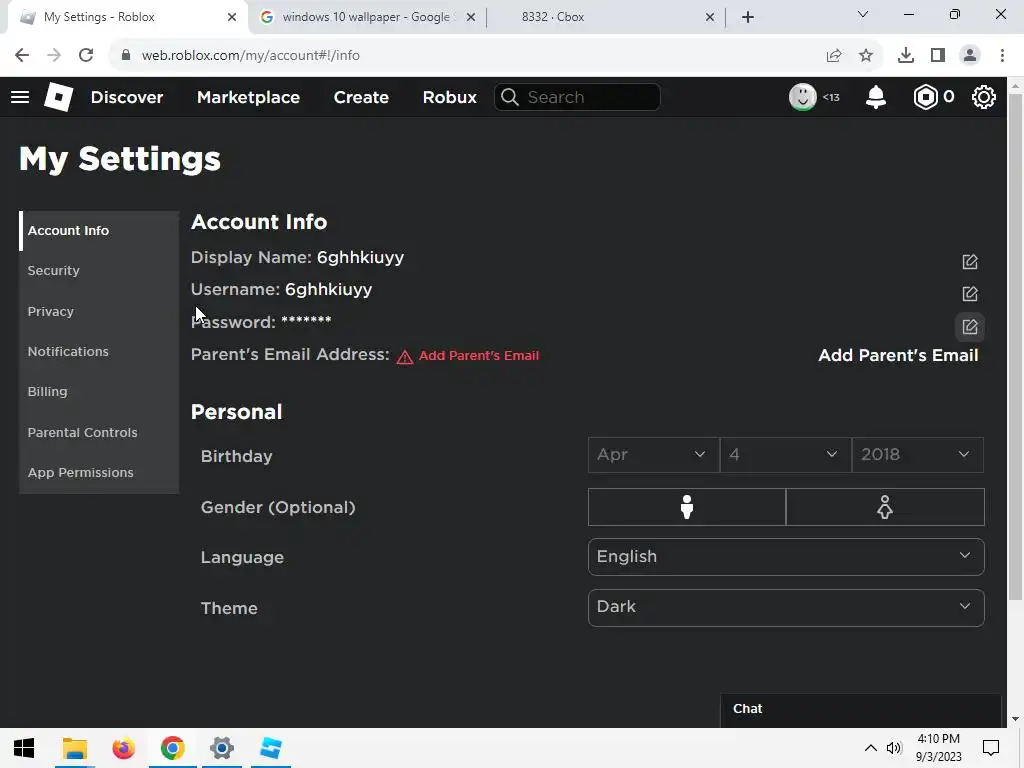1024x768 pixels.
Task: Open Windows Settings gear in taskbar
Action: click(221, 748)
